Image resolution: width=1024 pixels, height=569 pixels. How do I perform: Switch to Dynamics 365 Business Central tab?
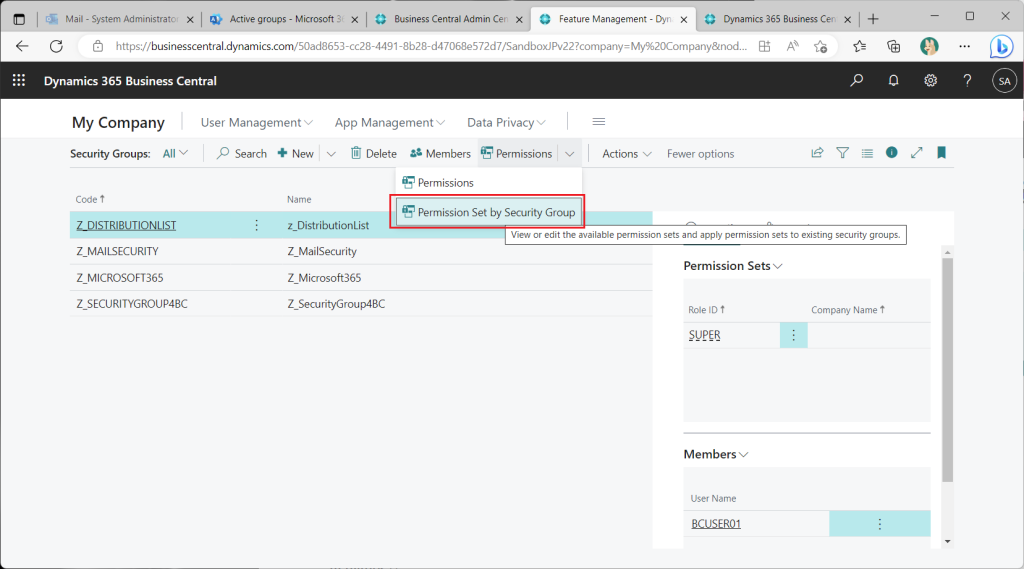pyautogui.click(x=778, y=19)
